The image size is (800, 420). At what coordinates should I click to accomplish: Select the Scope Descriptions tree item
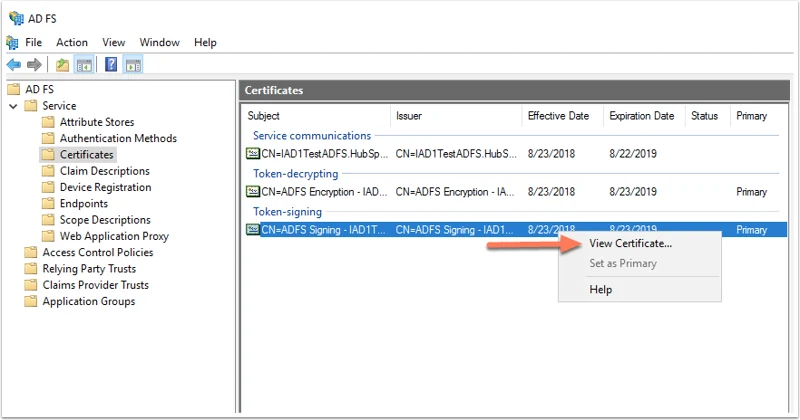pos(105,220)
